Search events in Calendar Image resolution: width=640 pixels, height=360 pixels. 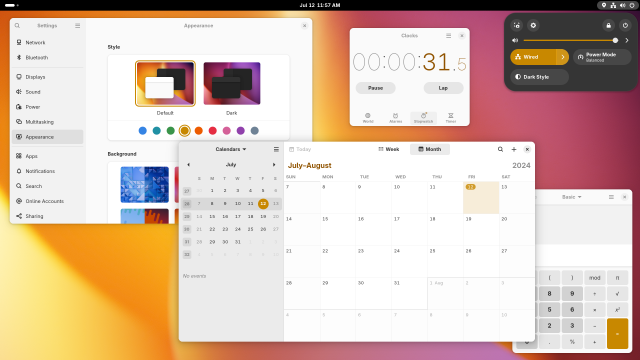[x=500, y=149]
